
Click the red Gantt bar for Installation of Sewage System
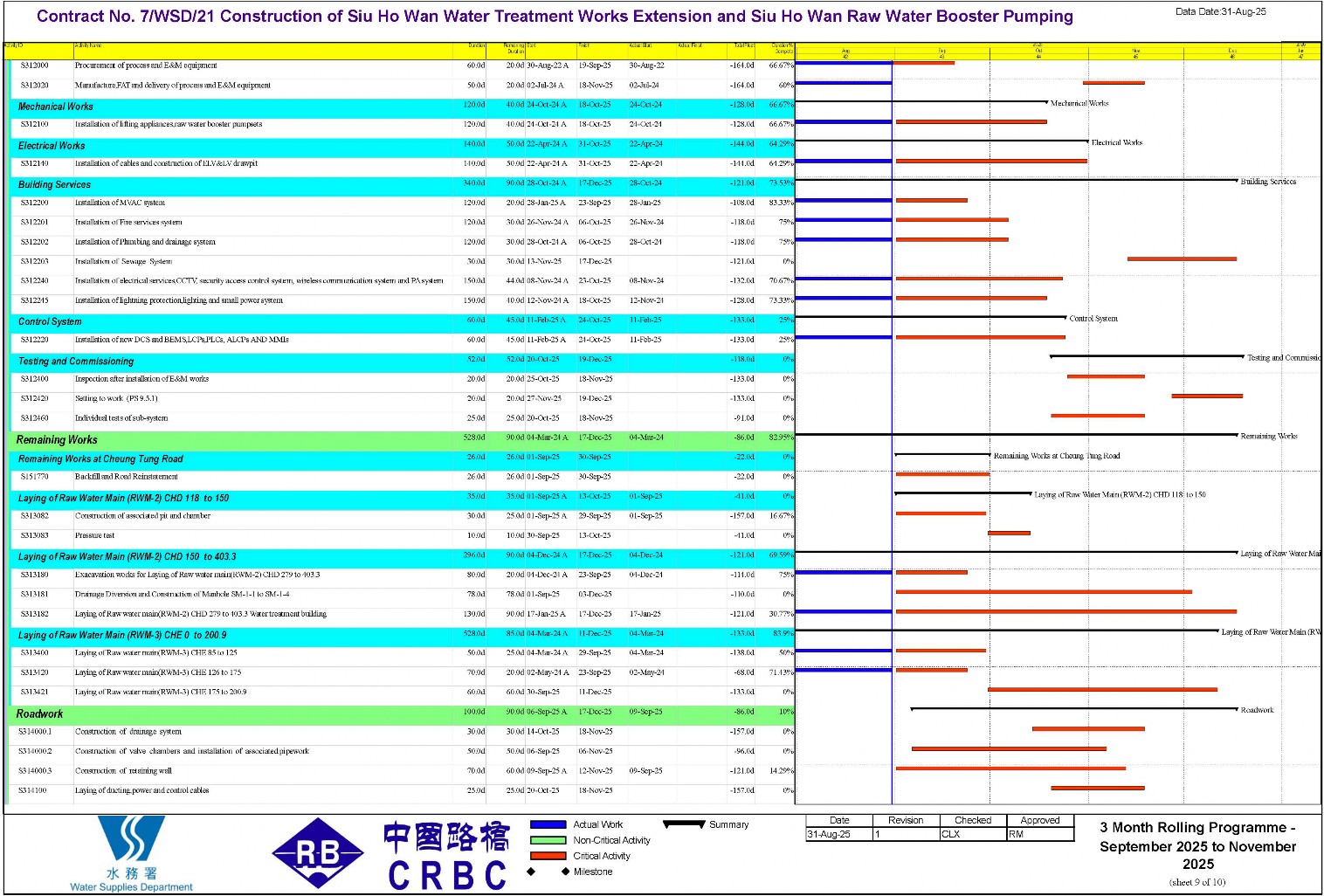tap(1182, 258)
